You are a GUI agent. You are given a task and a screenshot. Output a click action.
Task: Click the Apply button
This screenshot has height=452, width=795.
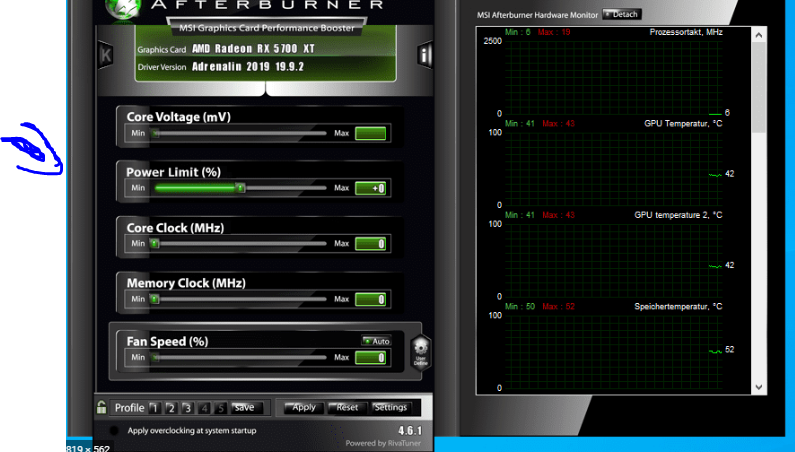pyautogui.click(x=303, y=407)
